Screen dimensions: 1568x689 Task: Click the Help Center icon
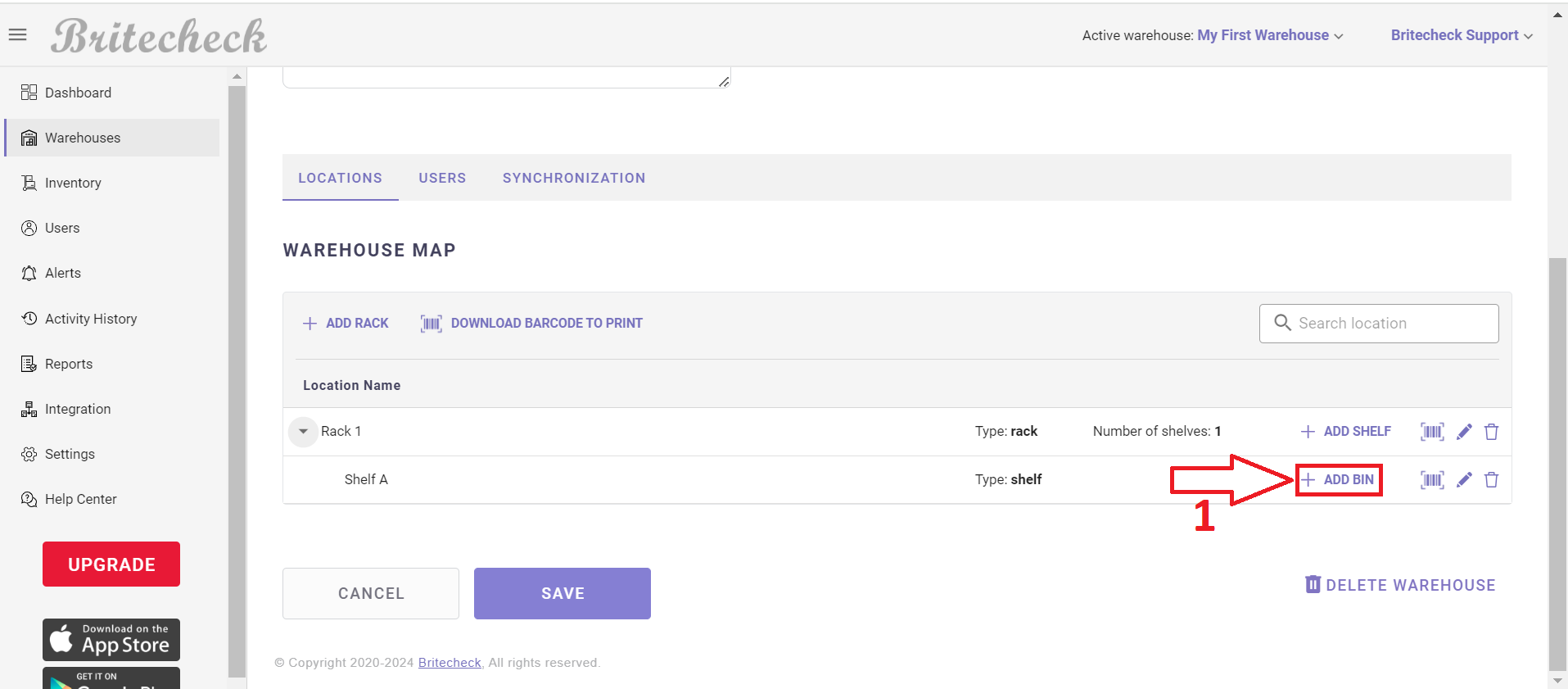[x=29, y=499]
